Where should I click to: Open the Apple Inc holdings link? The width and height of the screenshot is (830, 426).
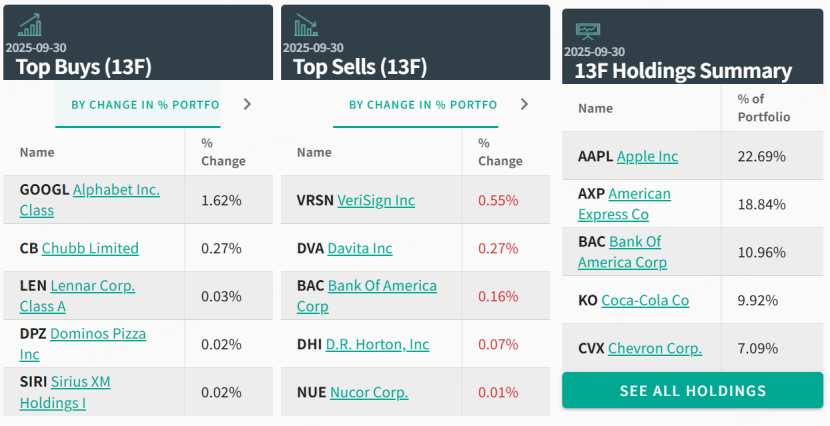(647, 156)
